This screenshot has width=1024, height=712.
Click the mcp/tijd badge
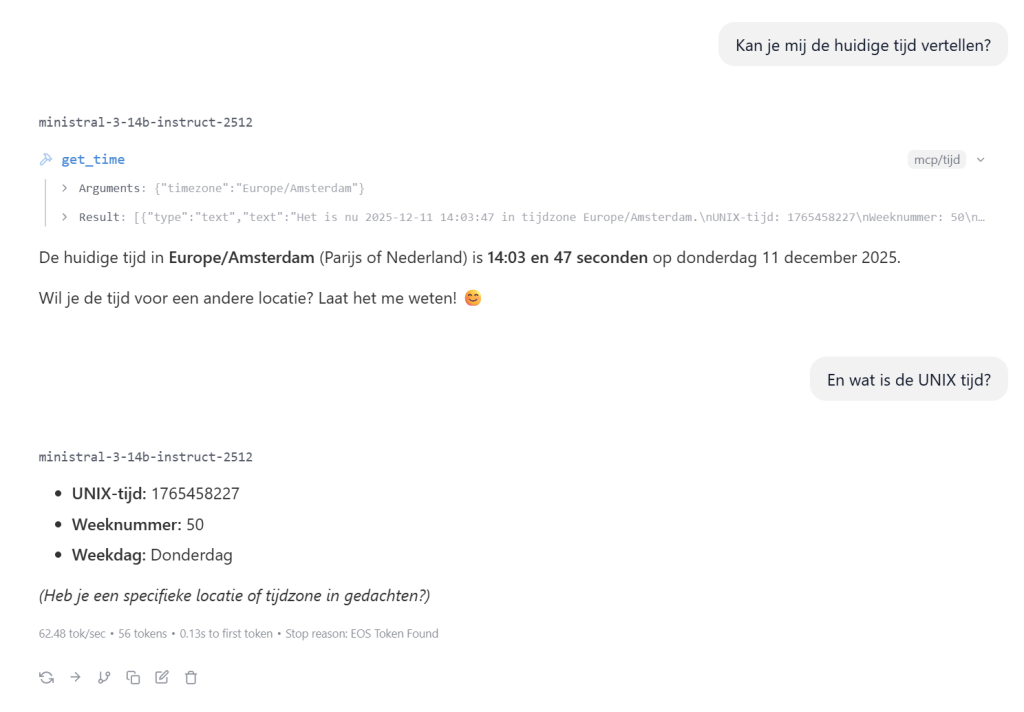tap(937, 160)
